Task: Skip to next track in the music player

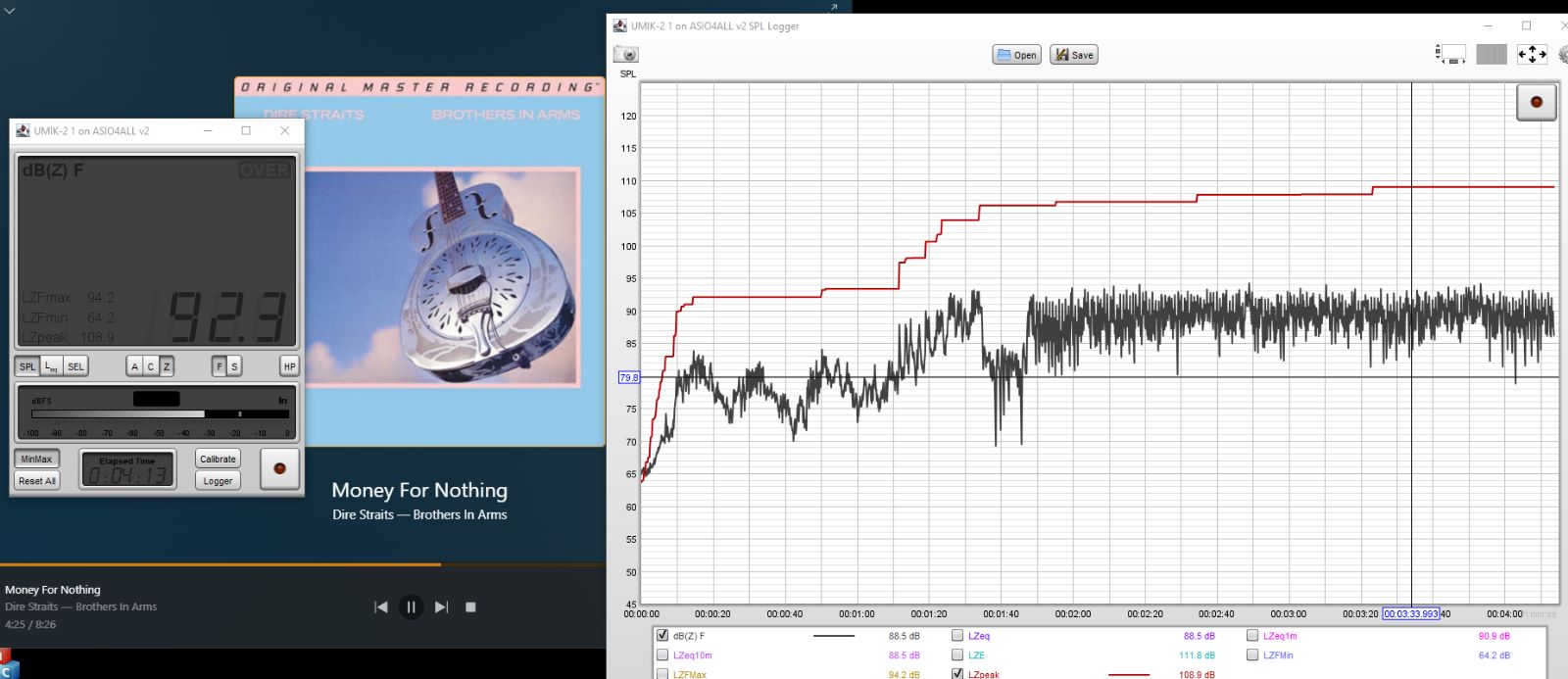Action: [x=441, y=607]
